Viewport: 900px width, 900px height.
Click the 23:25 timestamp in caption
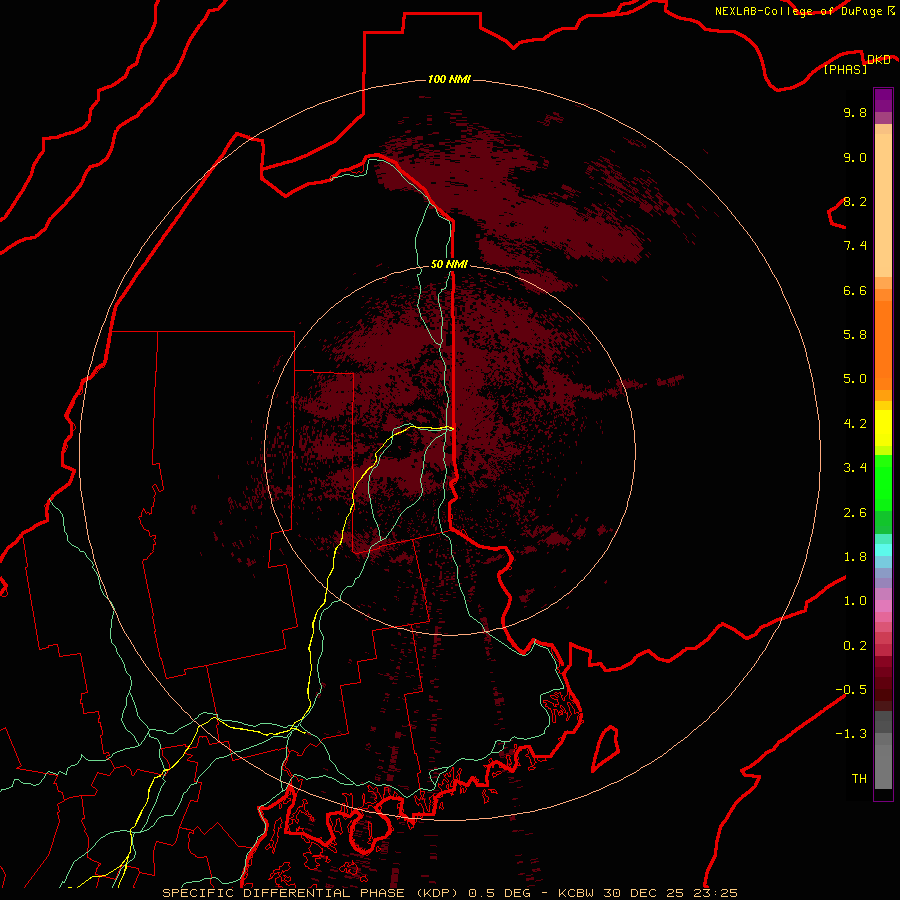click(x=715, y=893)
